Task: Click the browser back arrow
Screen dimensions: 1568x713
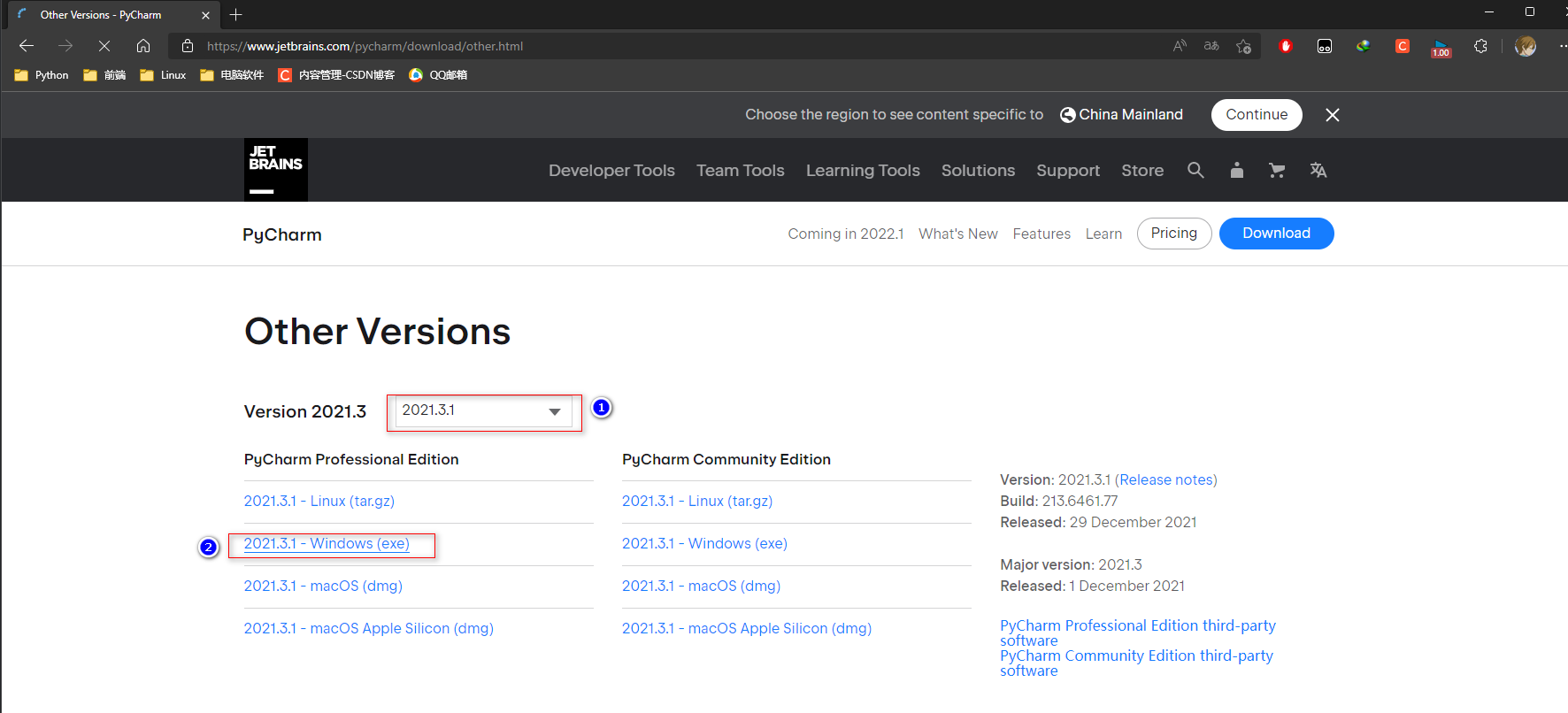Action: (x=27, y=46)
